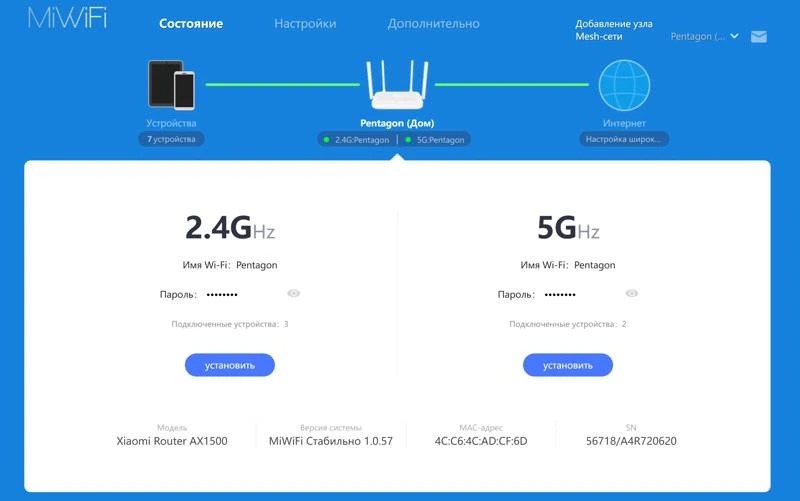The width and height of the screenshot is (800, 501).
Task: Click the devices tablet and phone icon
Action: point(171,85)
